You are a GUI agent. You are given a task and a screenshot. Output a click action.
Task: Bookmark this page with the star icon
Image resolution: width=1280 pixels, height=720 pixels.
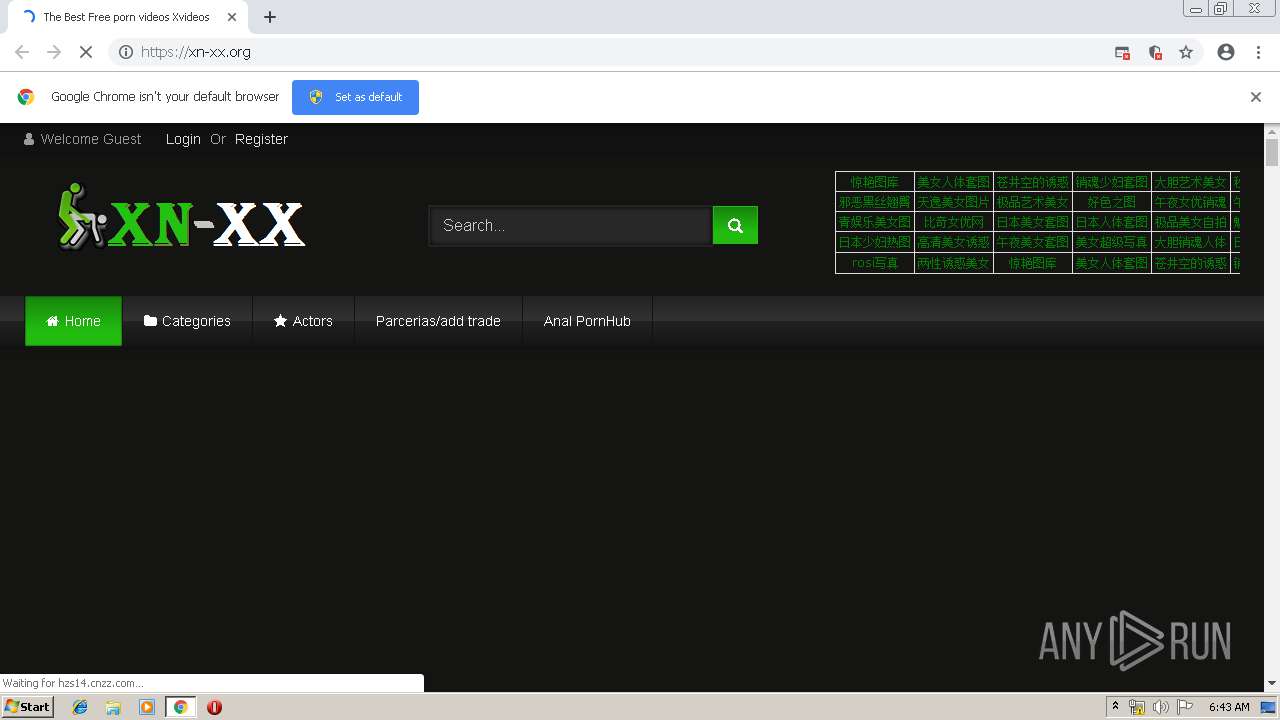click(x=1186, y=52)
